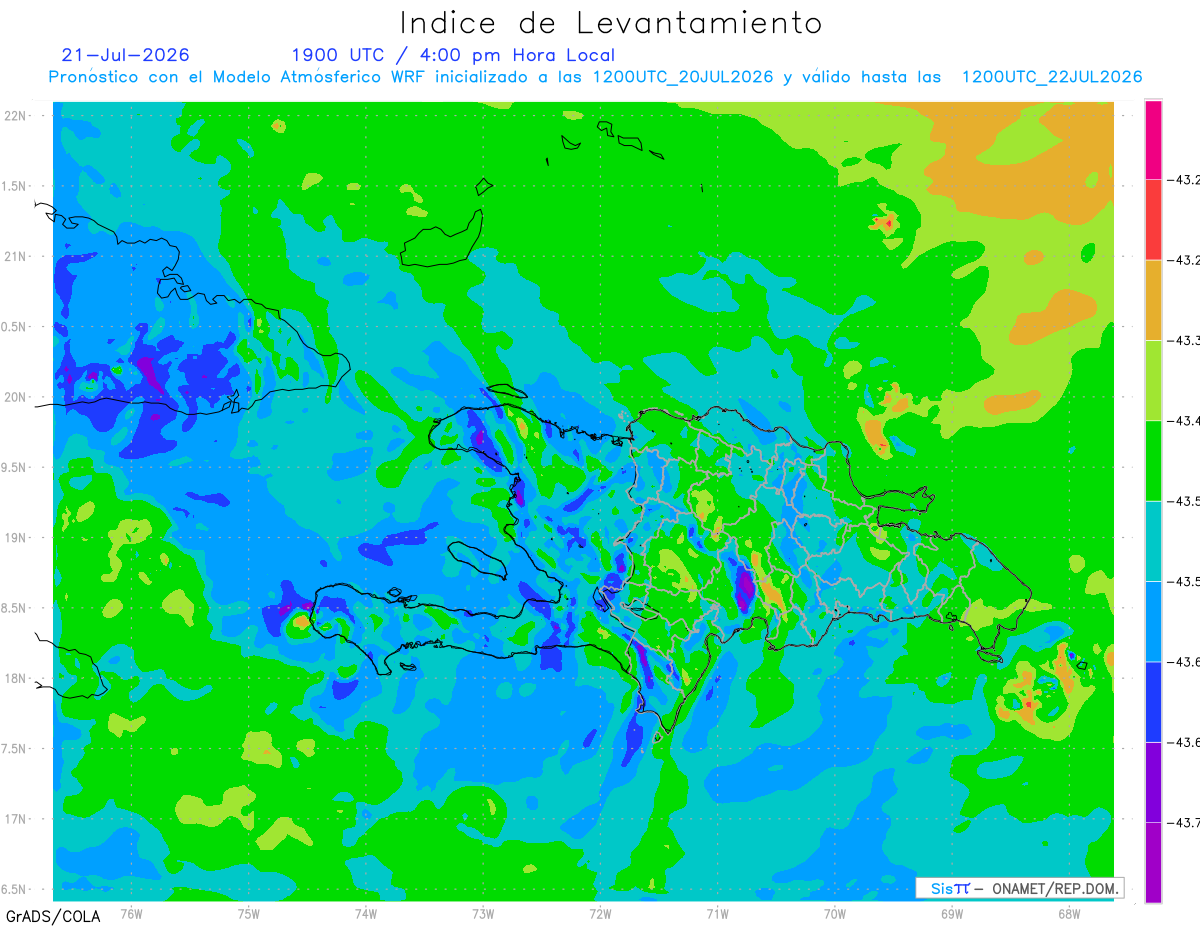Select the date label '21-Jul-2026'

[125, 55]
